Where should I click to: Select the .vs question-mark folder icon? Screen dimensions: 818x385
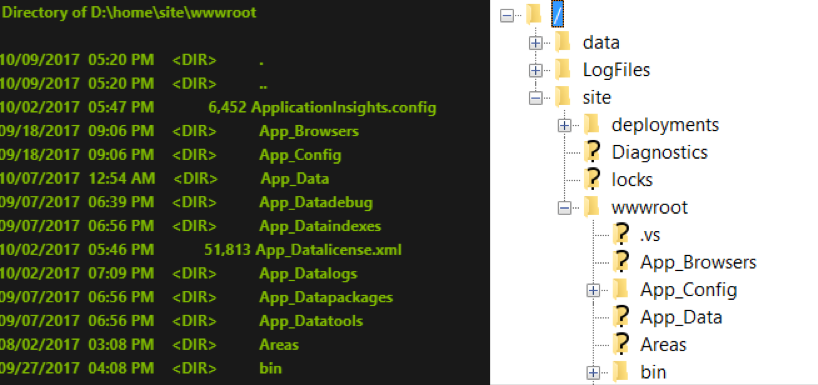pyautogui.click(x=621, y=234)
